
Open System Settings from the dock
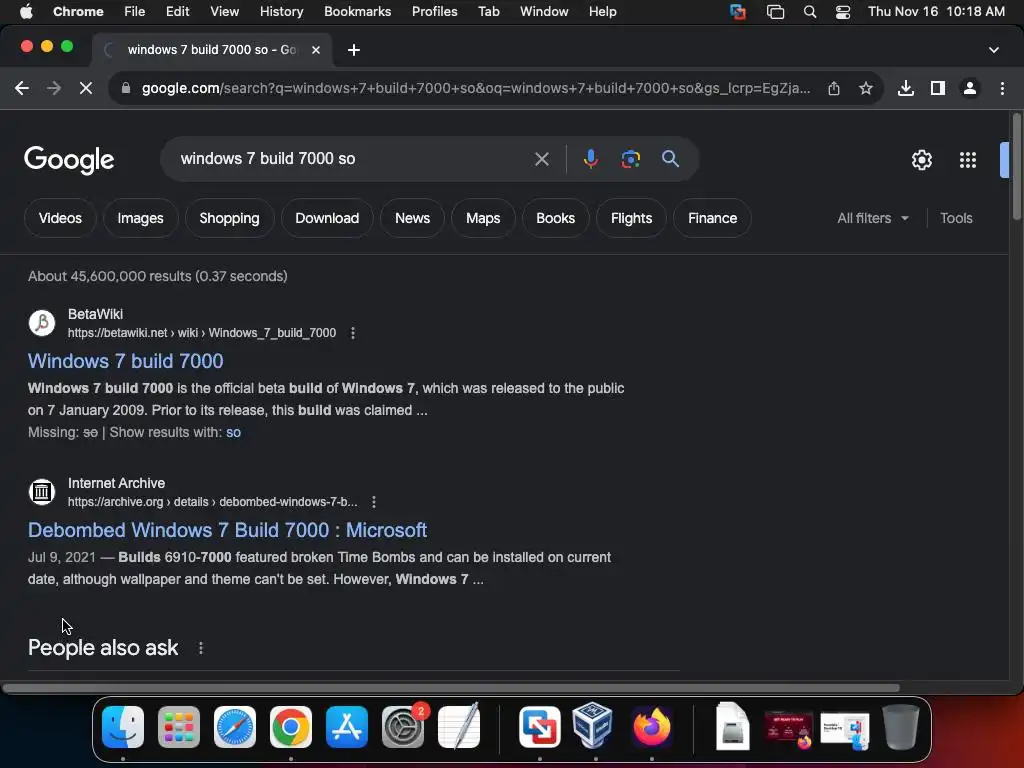pyautogui.click(x=403, y=727)
